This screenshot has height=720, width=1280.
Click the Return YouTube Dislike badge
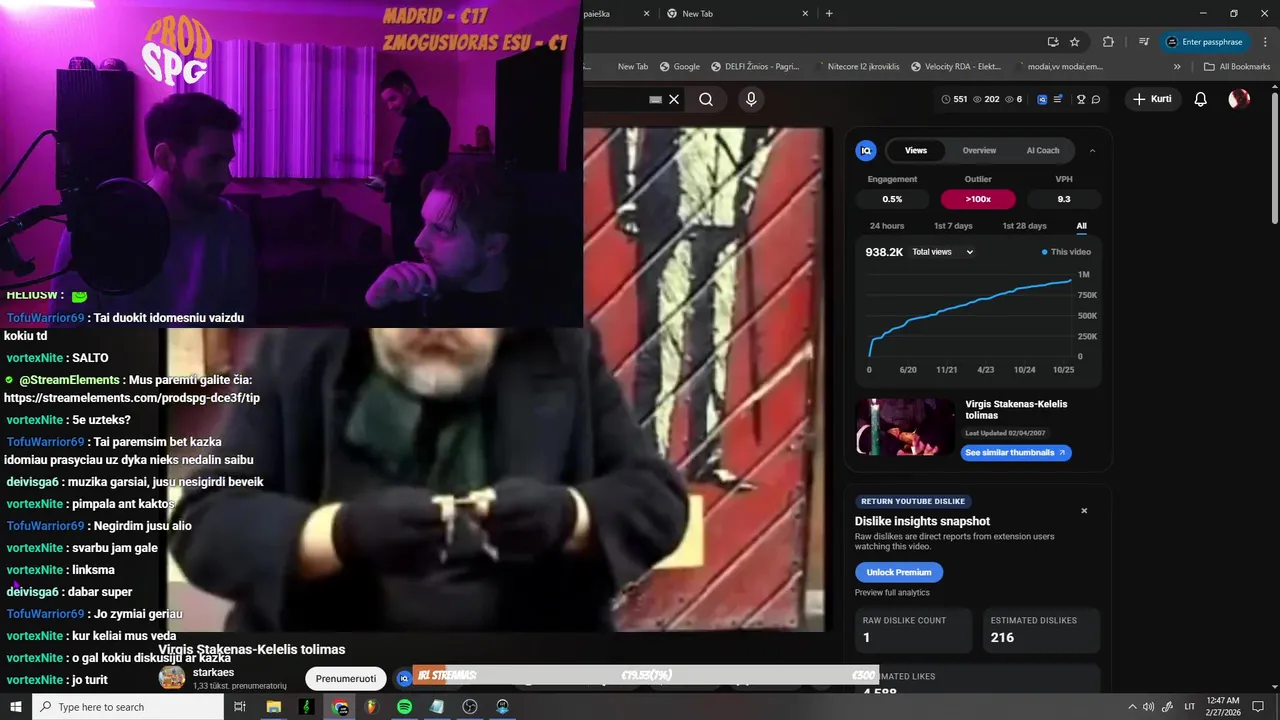(913, 502)
